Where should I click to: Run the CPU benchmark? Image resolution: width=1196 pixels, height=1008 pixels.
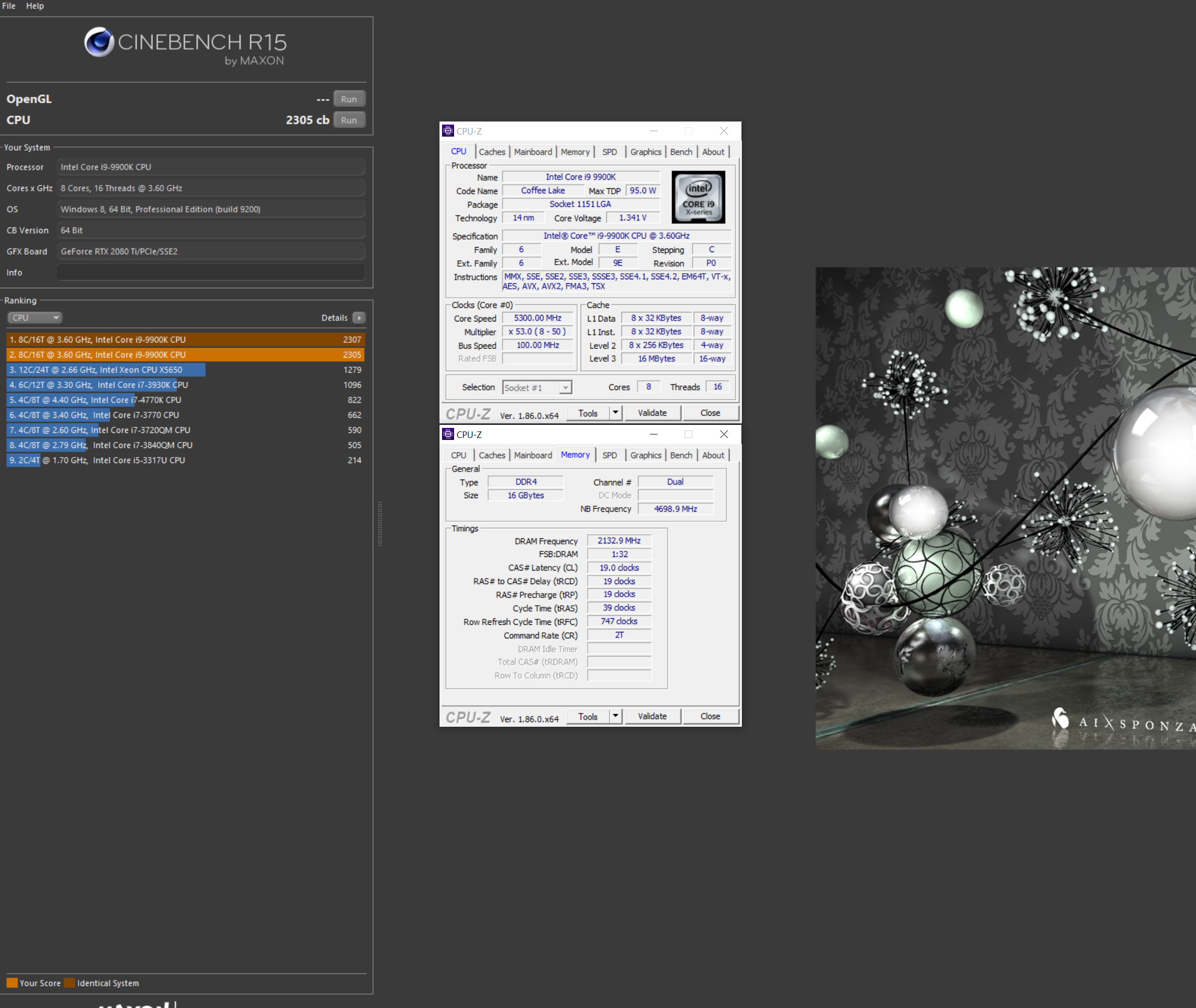point(349,120)
